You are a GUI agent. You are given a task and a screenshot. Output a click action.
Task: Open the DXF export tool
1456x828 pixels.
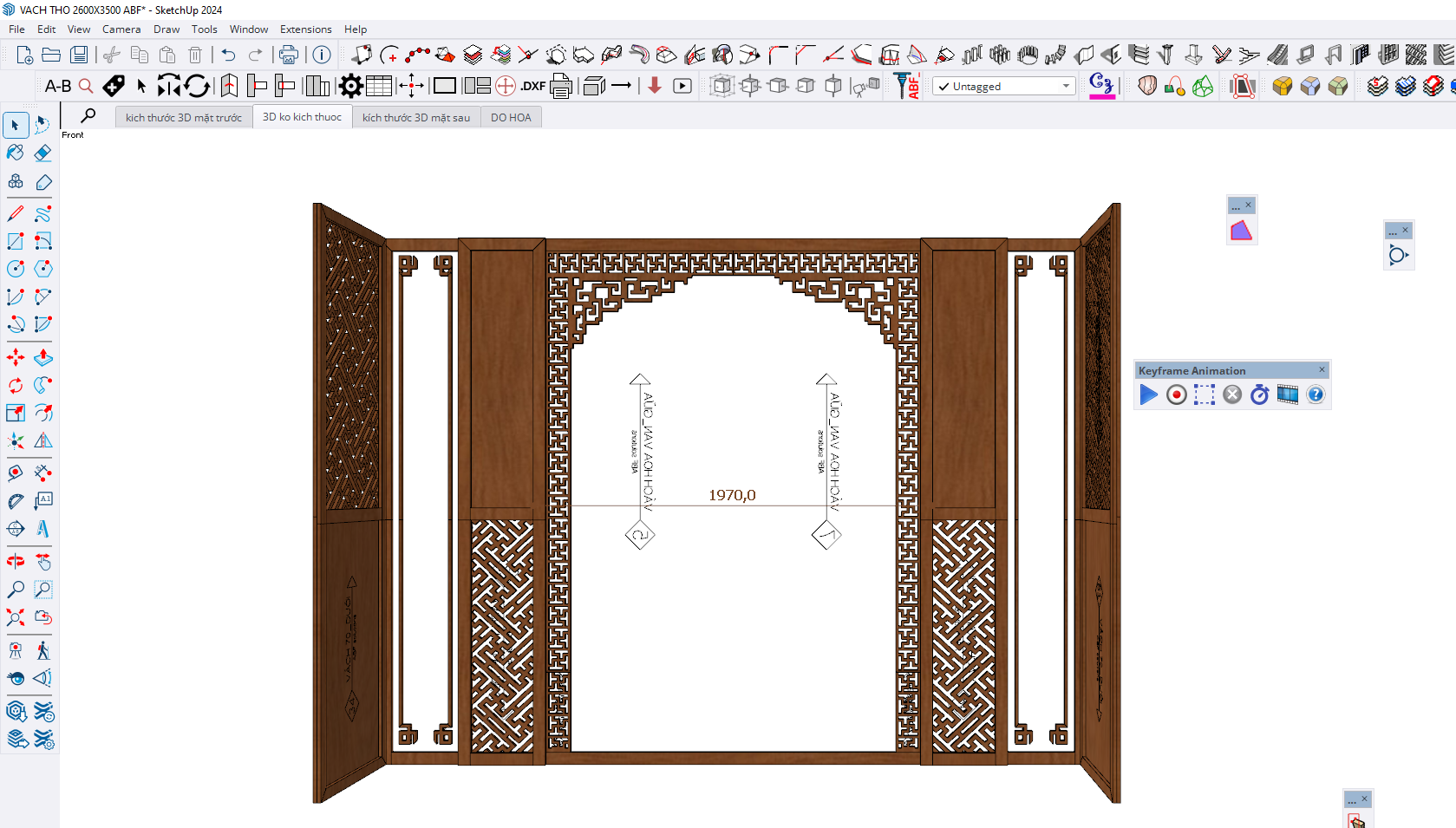pos(532,86)
